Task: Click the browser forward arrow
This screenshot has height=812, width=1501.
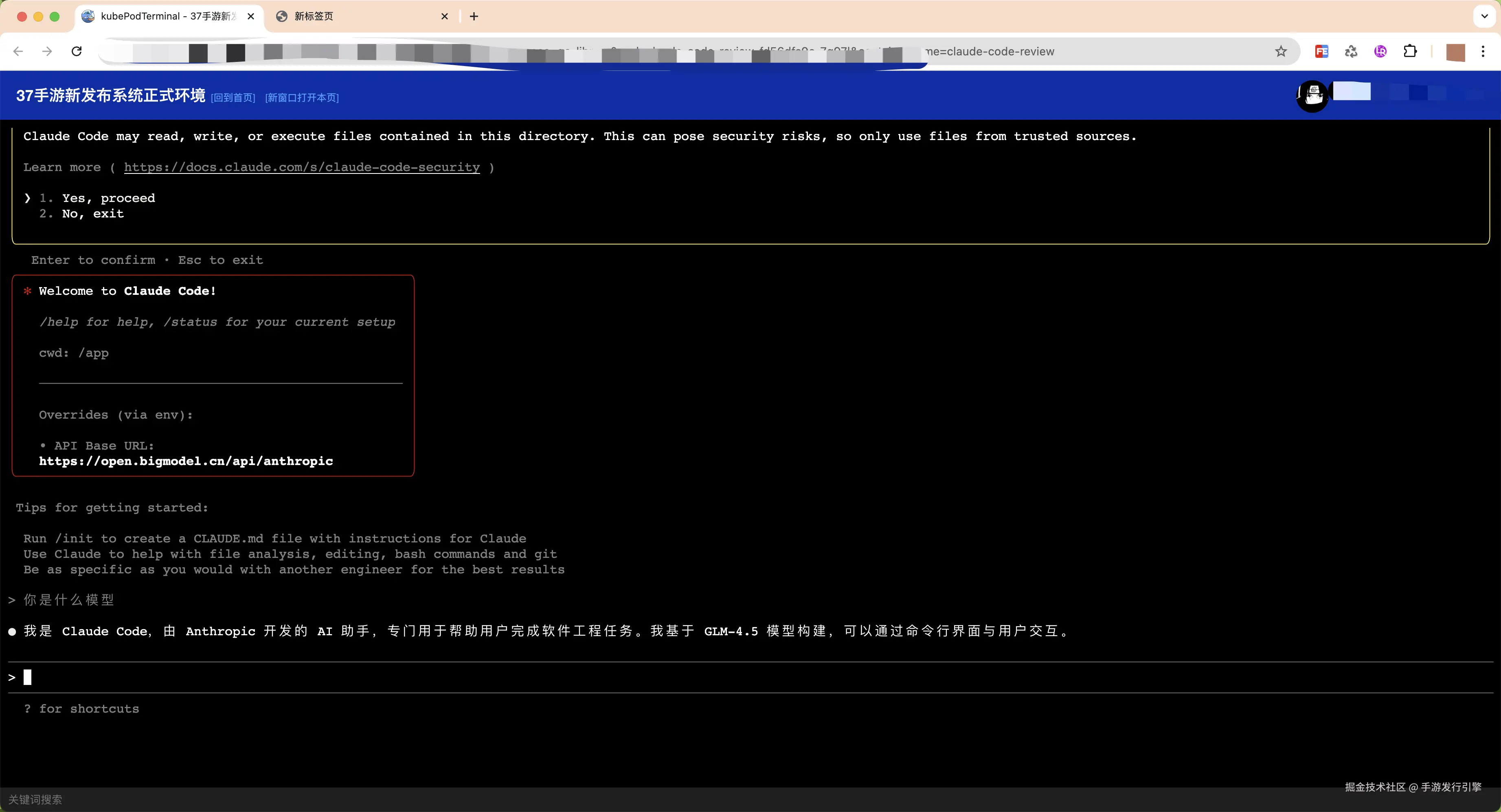Action: (x=47, y=51)
